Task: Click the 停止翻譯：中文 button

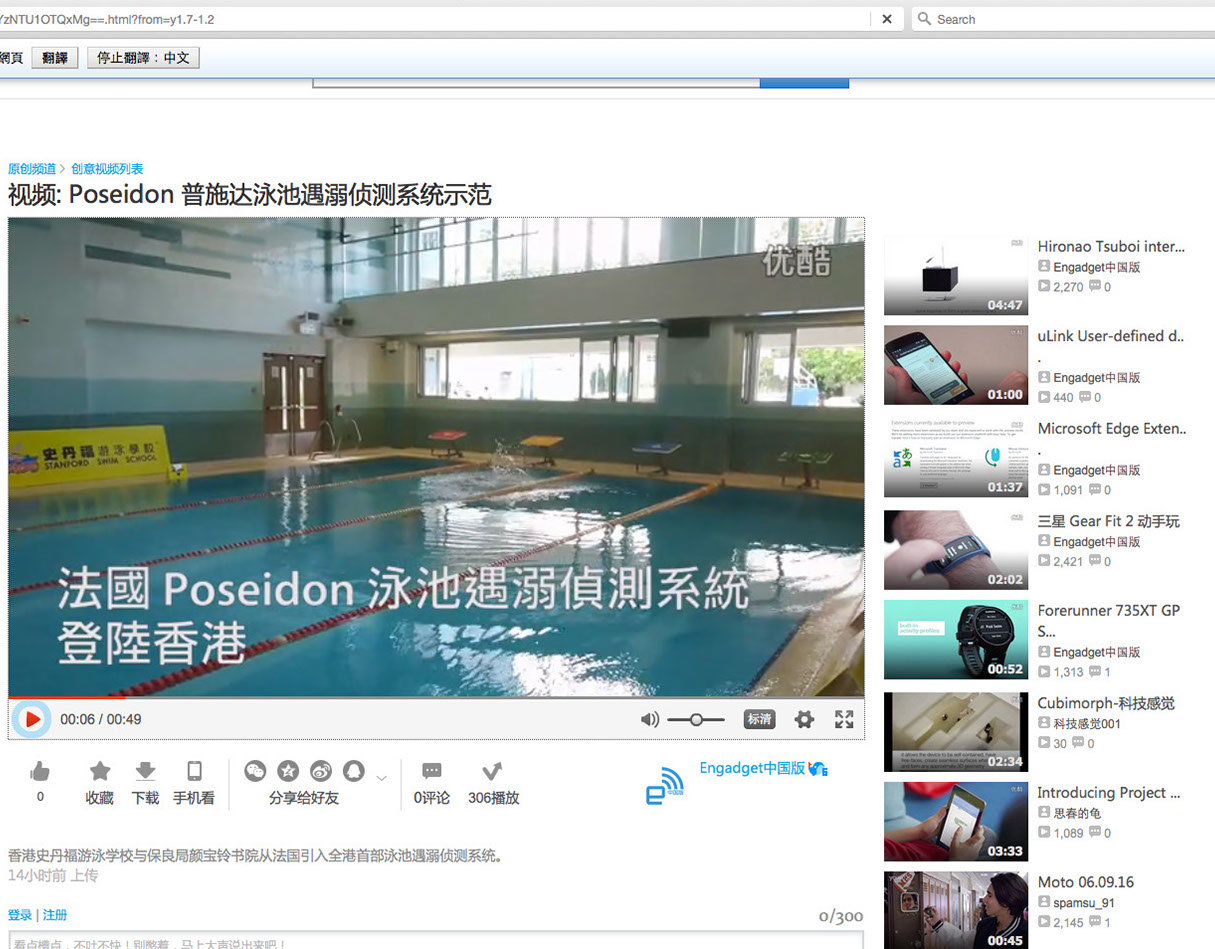Action: [143, 58]
